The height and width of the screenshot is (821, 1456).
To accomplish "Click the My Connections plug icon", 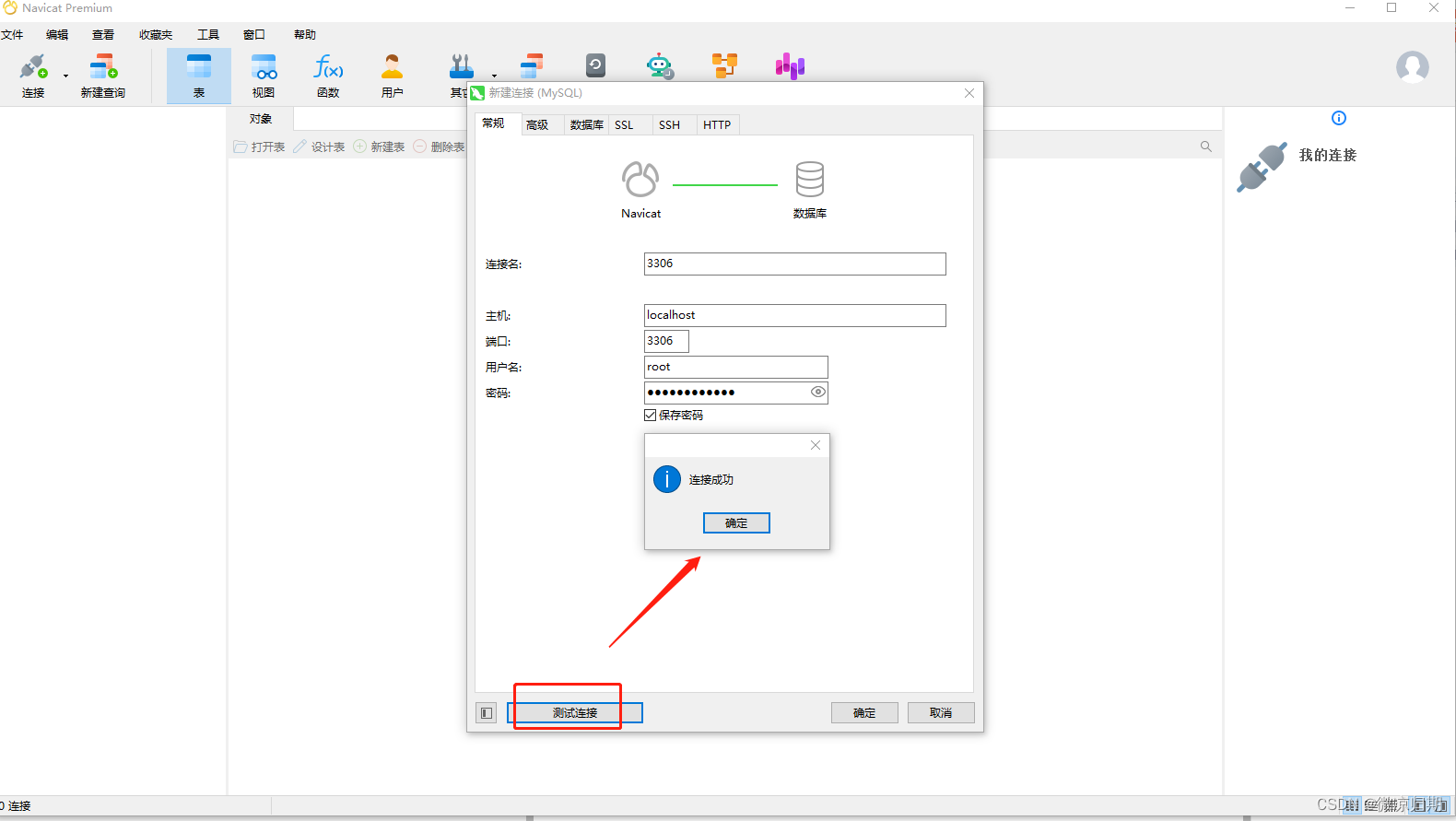I will [1262, 167].
